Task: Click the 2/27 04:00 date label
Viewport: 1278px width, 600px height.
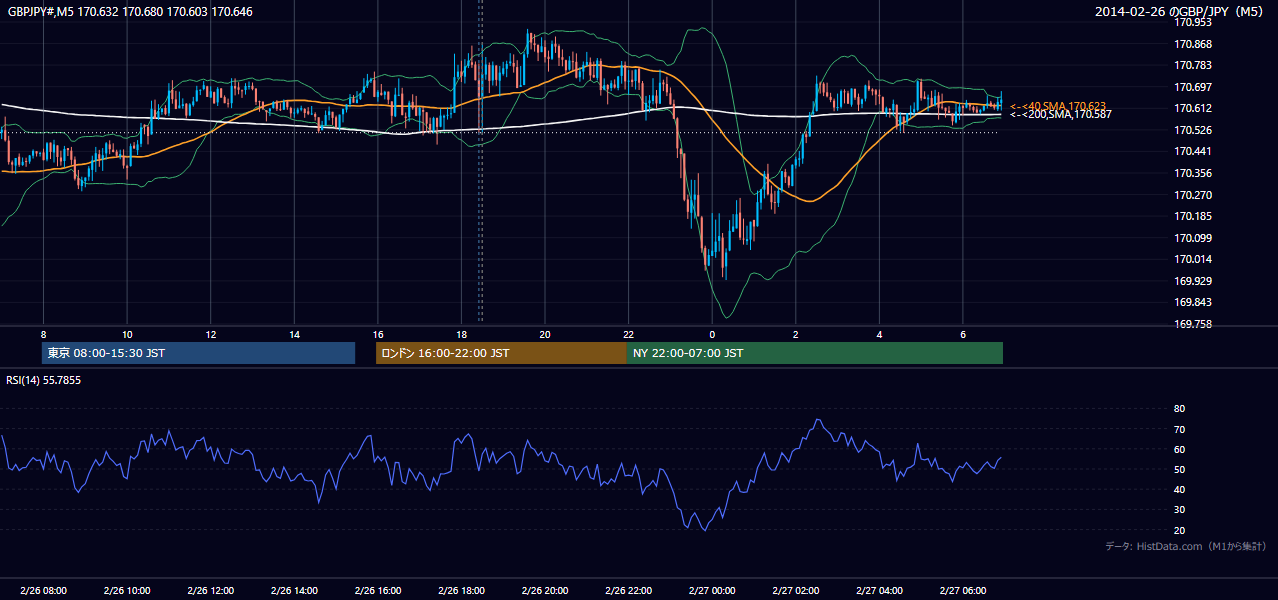Action: [x=879, y=590]
